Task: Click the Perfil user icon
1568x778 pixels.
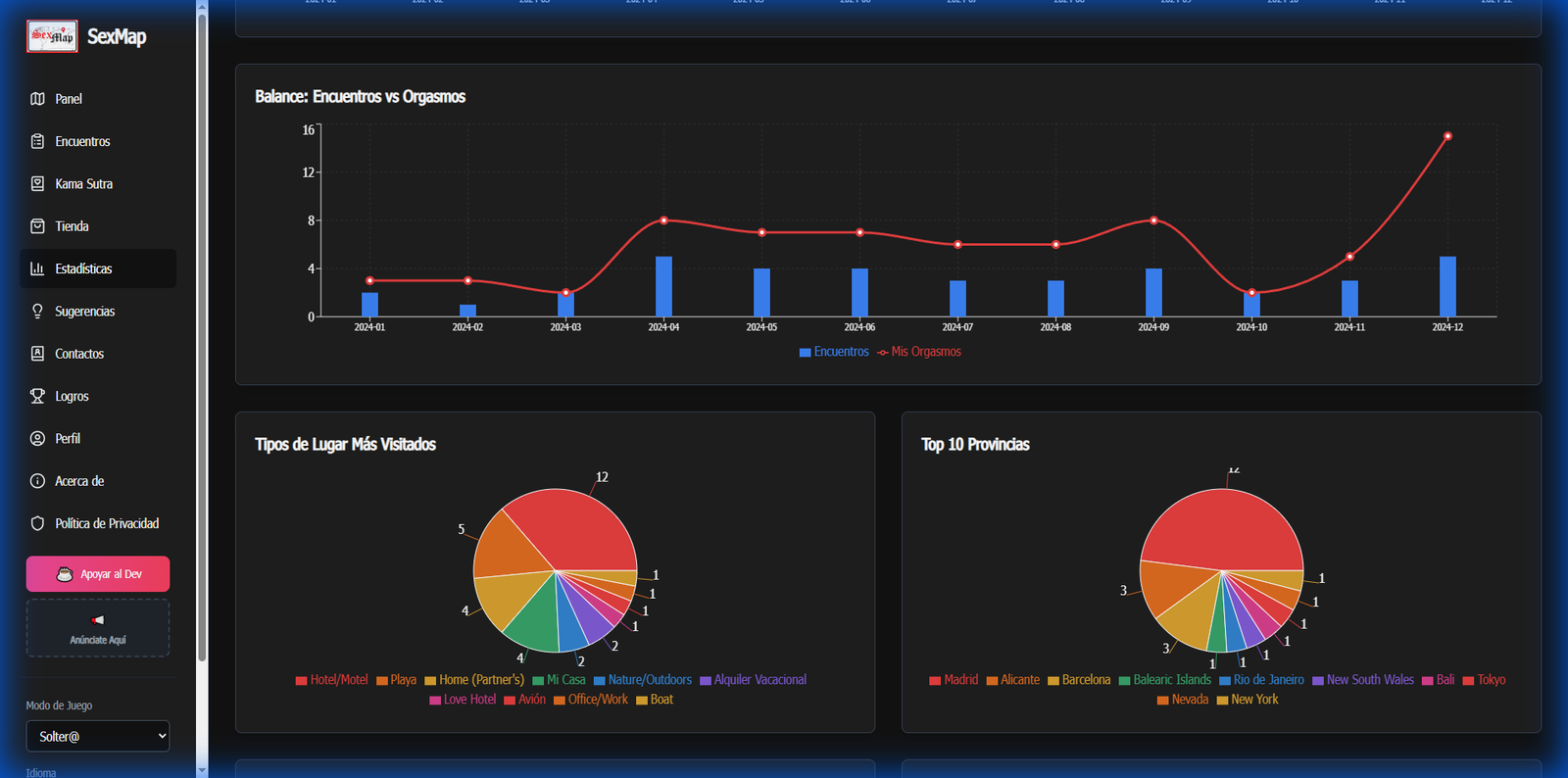Action: tap(37, 439)
